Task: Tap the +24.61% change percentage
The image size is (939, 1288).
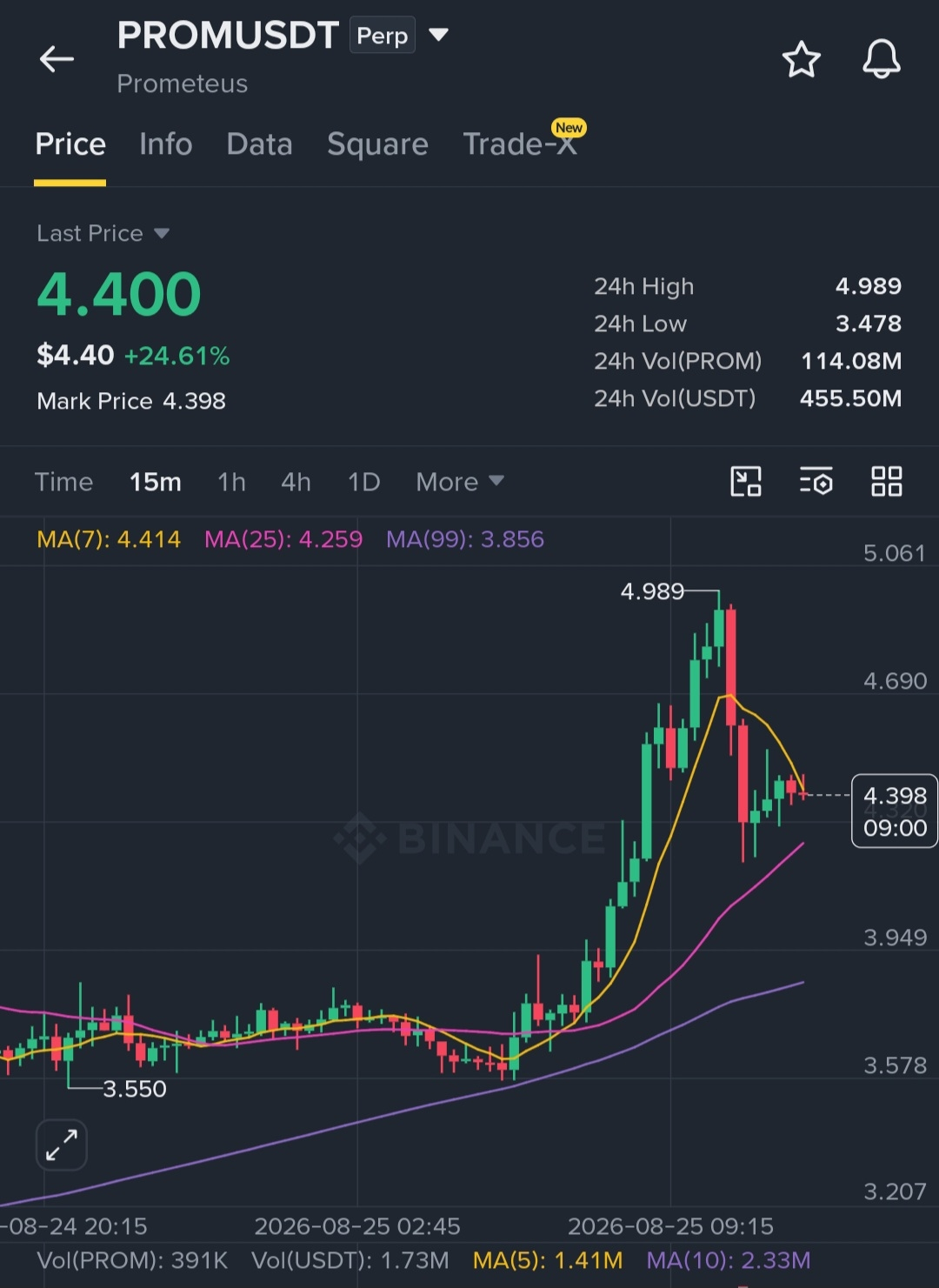Action: pyautogui.click(x=177, y=356)
